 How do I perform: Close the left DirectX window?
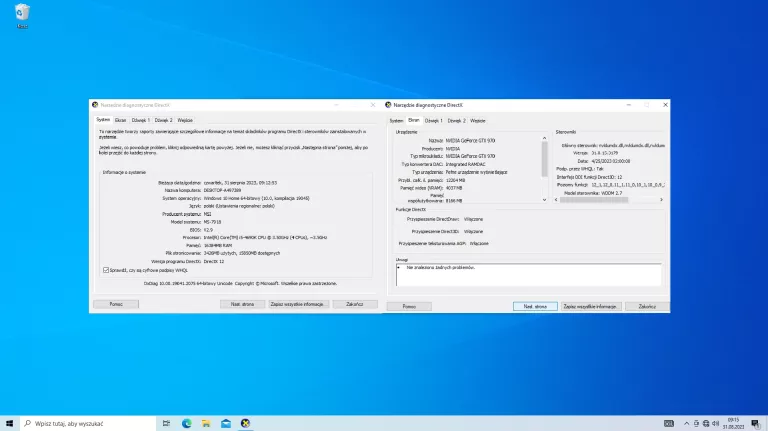[x=373, y=105]
